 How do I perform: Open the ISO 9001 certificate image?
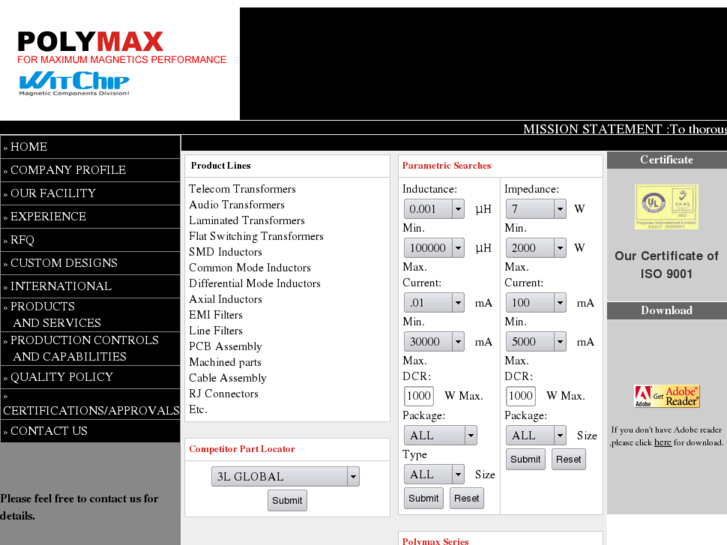tap(666, 207)
